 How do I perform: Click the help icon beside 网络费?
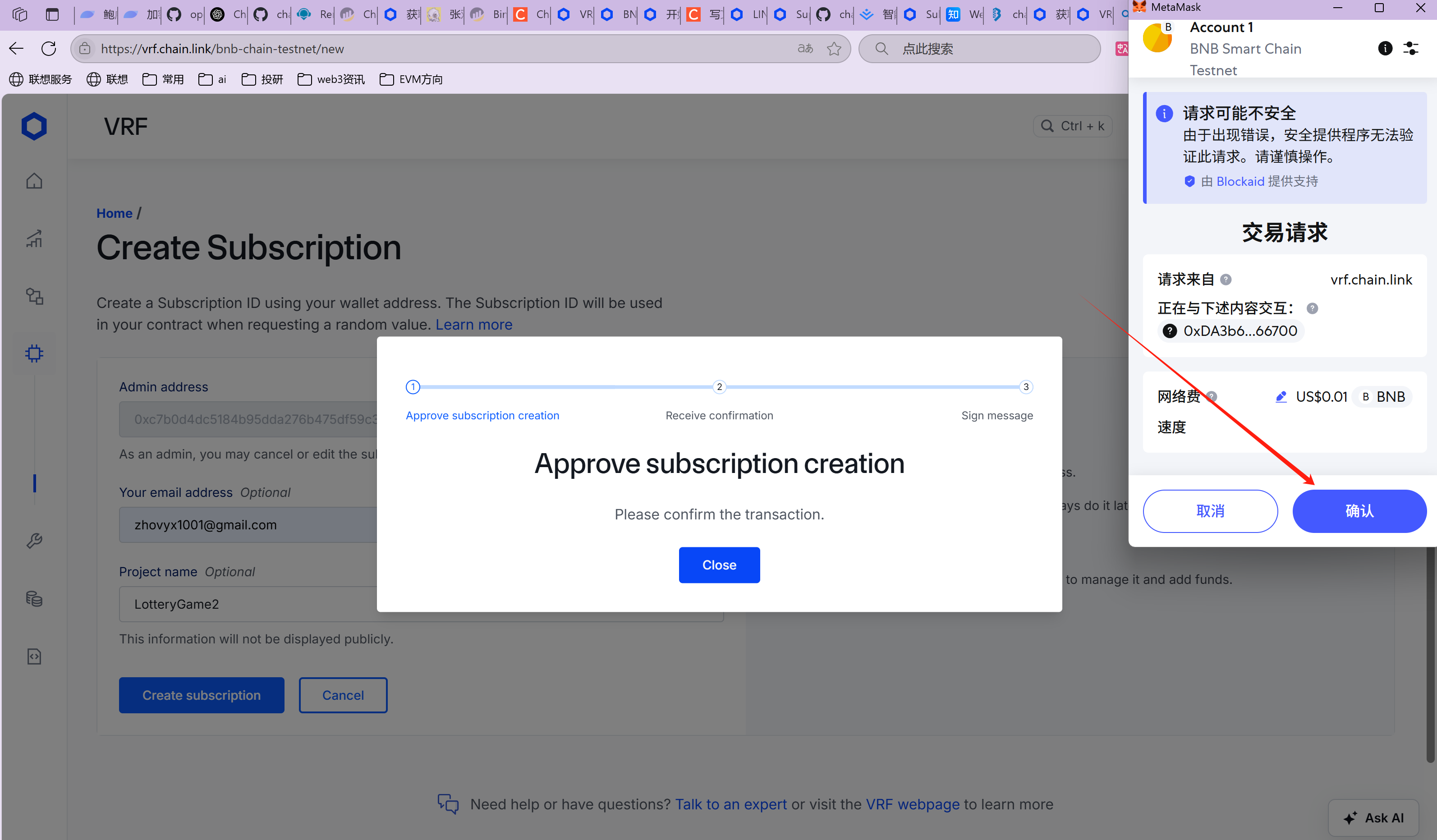point(1211,396)
